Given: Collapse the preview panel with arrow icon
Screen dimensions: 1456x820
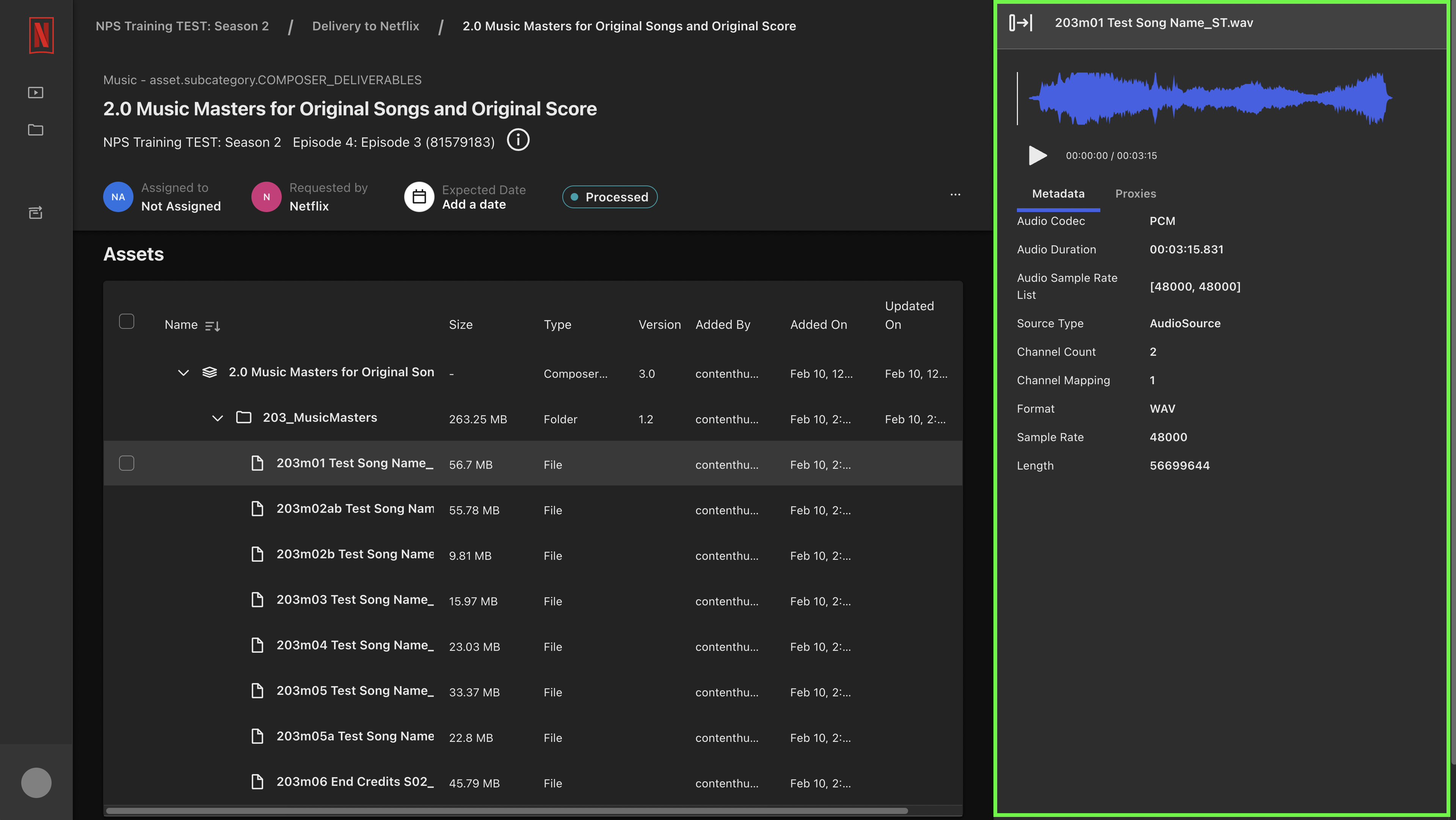Looking at the screenshot, I should [x=1021, y=23].
